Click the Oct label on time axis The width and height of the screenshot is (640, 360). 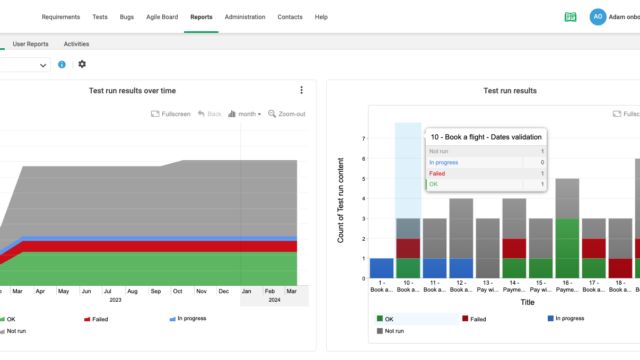click(178, 291)
